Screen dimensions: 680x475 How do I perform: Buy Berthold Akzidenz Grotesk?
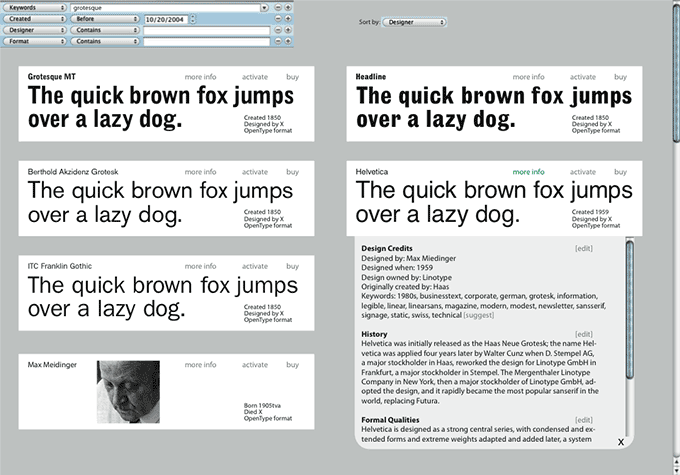pyautogui.click(x=292, y=172)
